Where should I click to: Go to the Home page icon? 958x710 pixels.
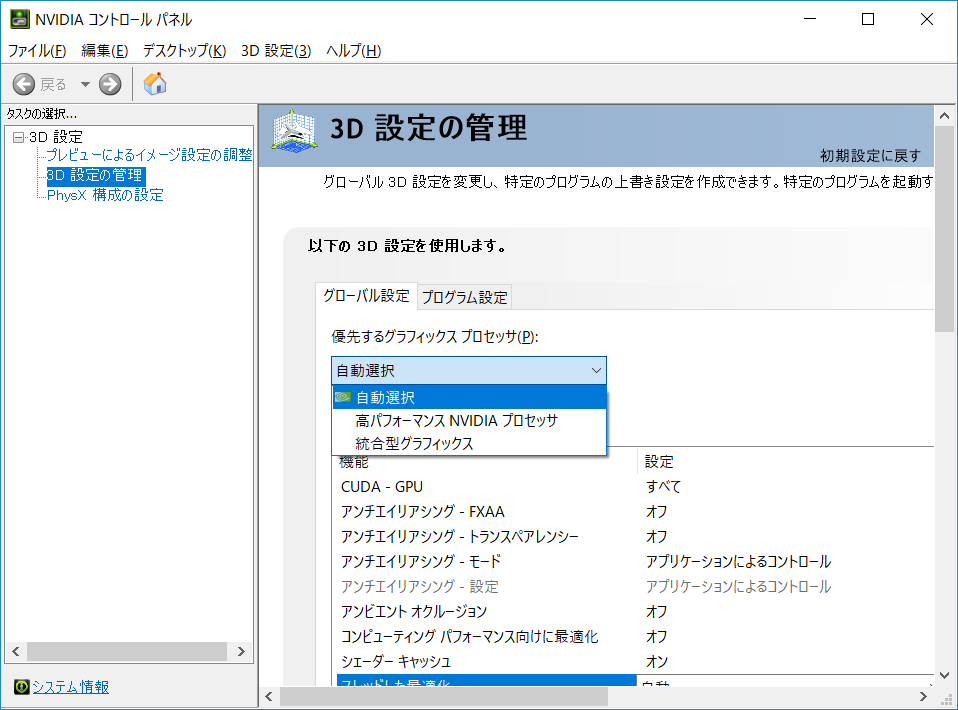(x=155, y=84)
